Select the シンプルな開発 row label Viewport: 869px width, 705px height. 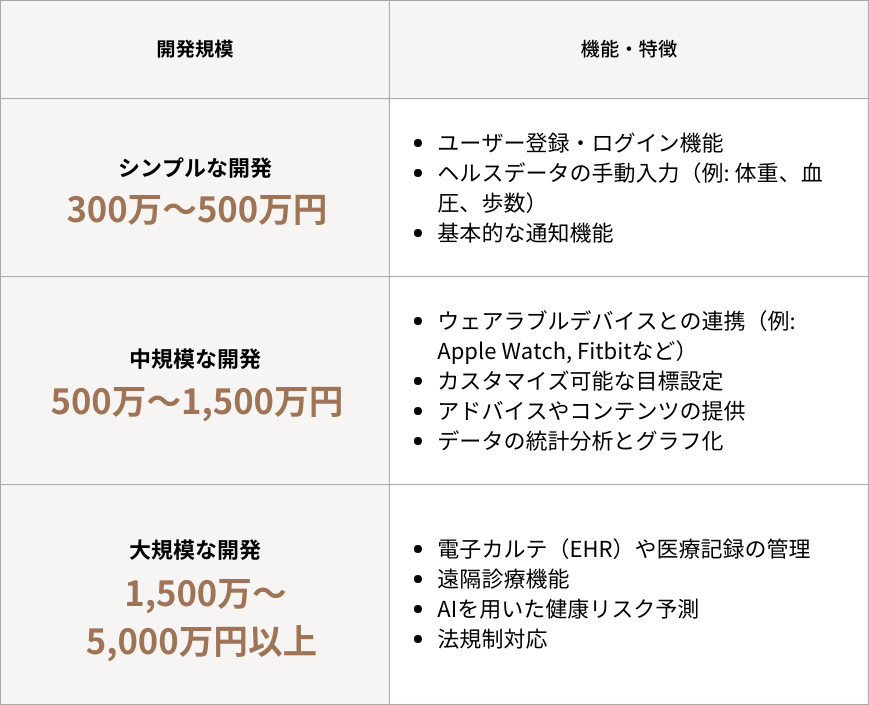tap(195, 167)
